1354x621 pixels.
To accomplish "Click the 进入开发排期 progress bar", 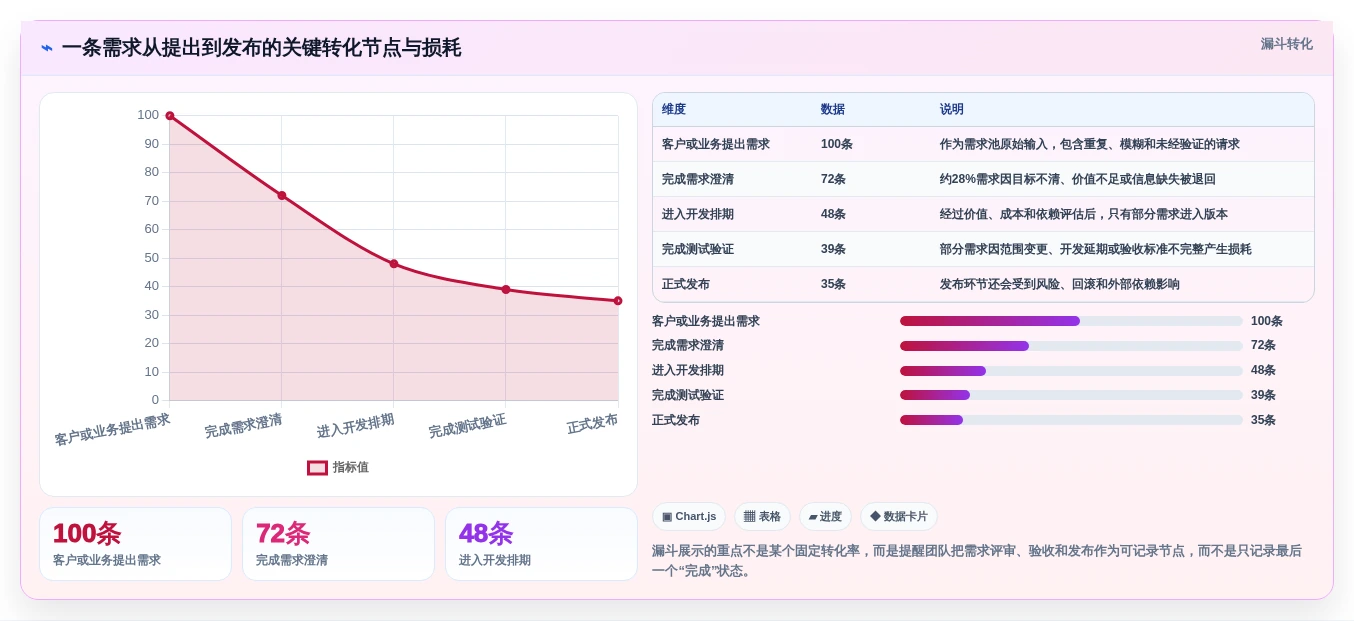I will point(1071,371).
